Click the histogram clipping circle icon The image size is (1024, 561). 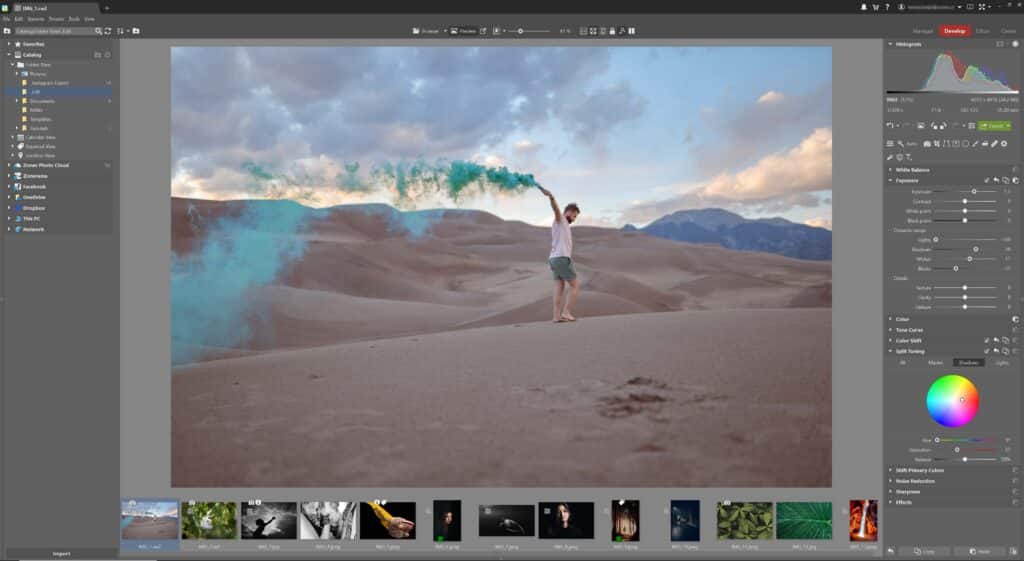(x=1016, y=44)
